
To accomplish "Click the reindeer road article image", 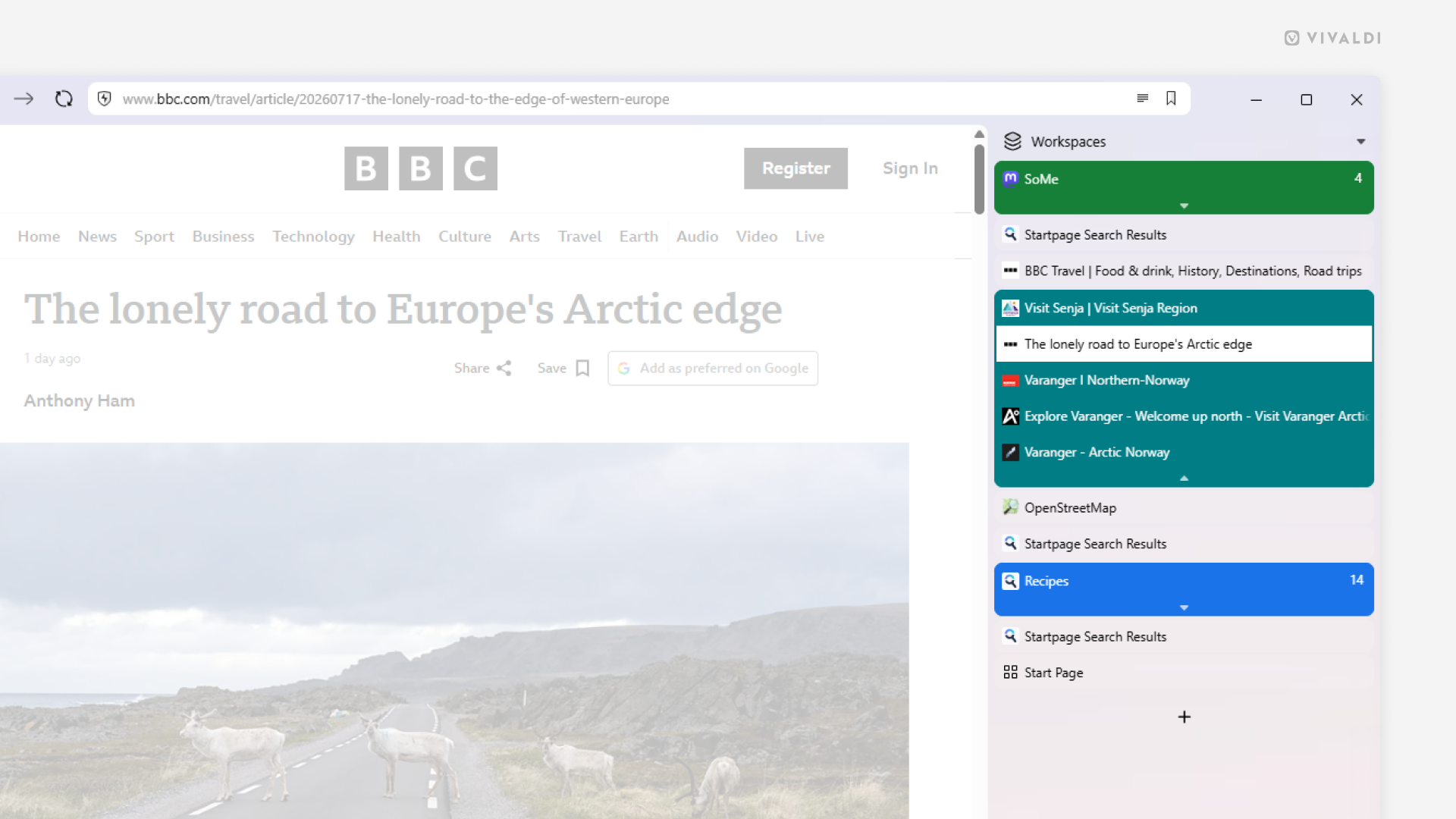I will [454, 631].
